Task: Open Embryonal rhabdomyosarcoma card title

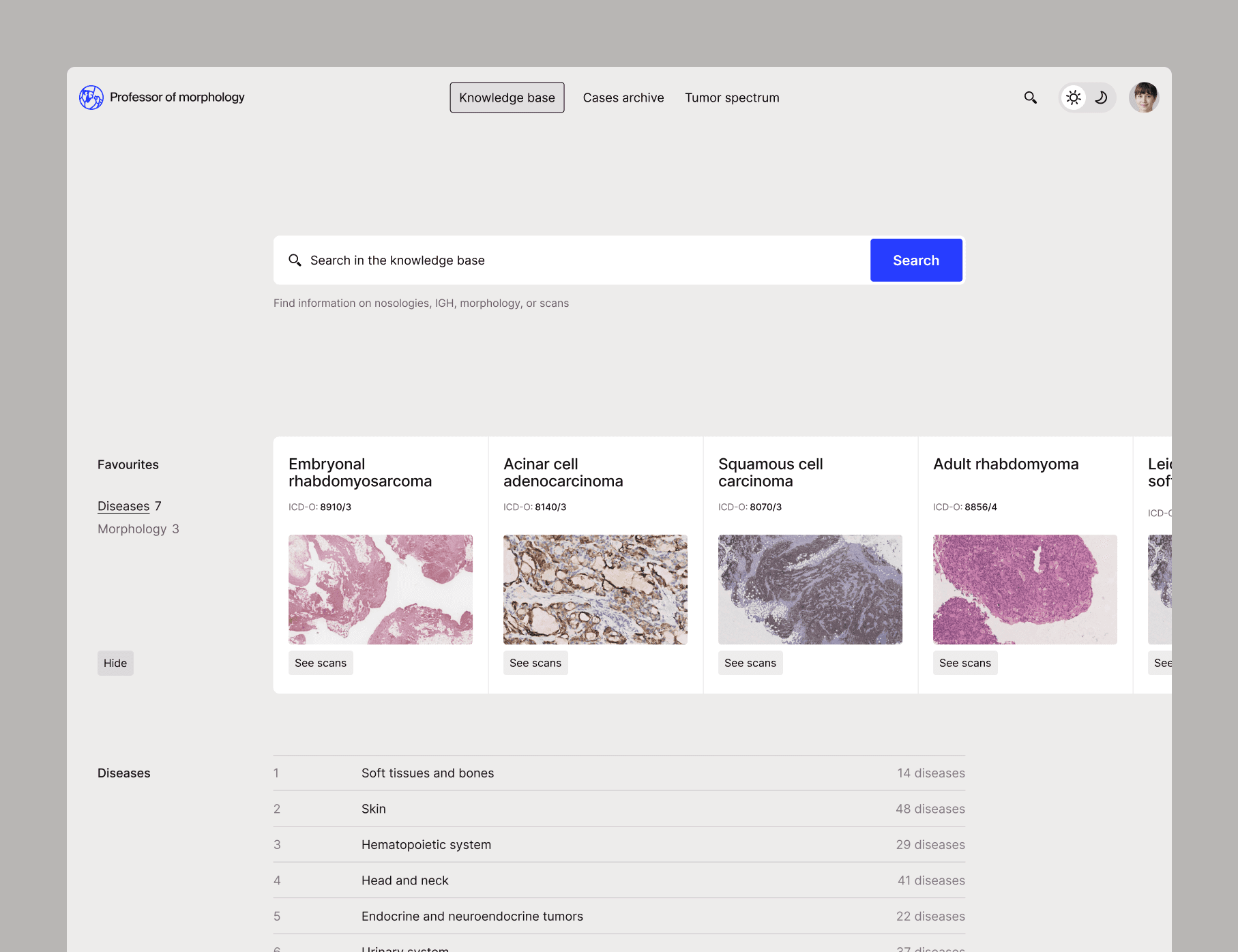Action: click(360, 473)
